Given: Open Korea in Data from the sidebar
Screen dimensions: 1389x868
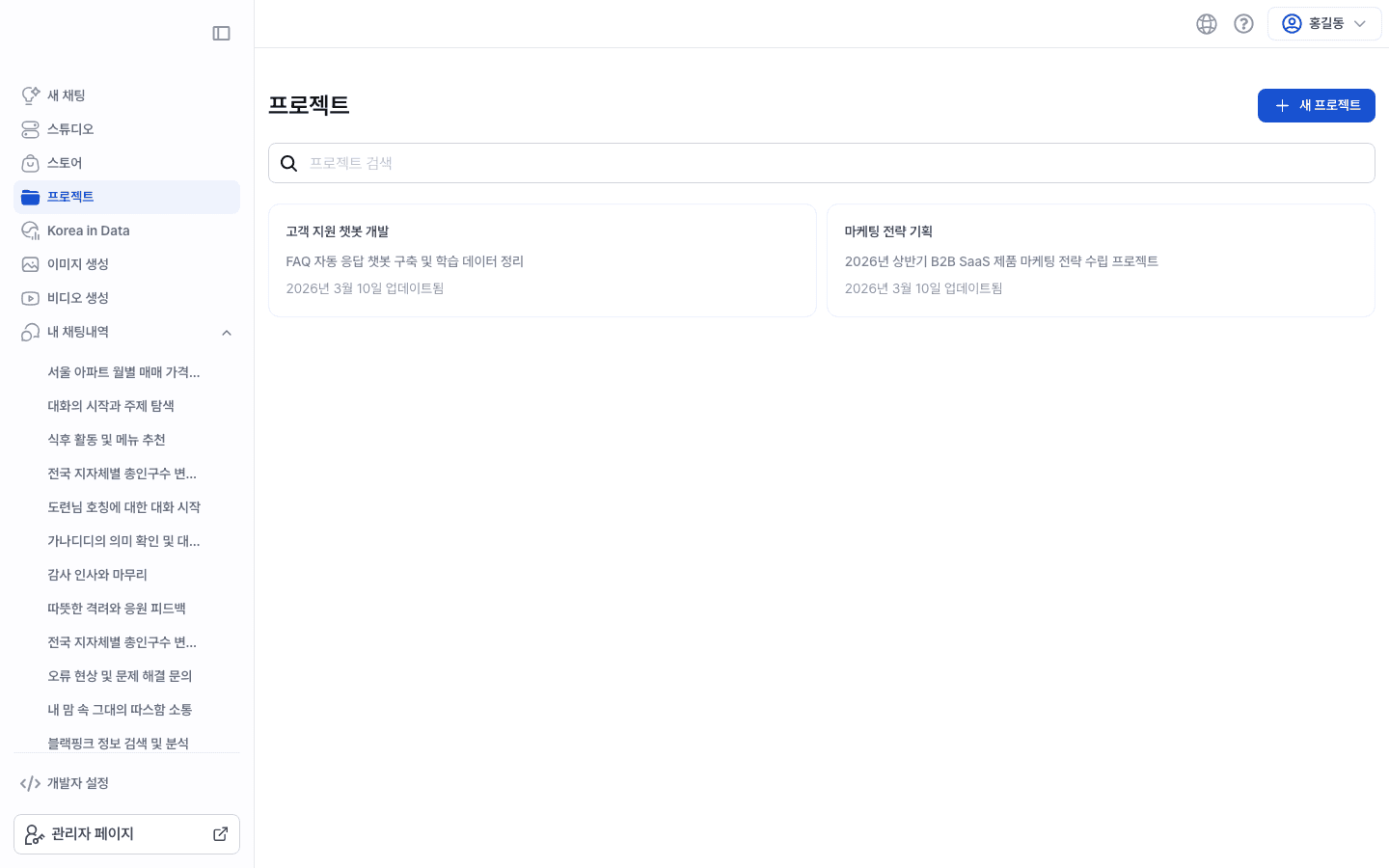Looking at the screenshot, I should [87, 230].
